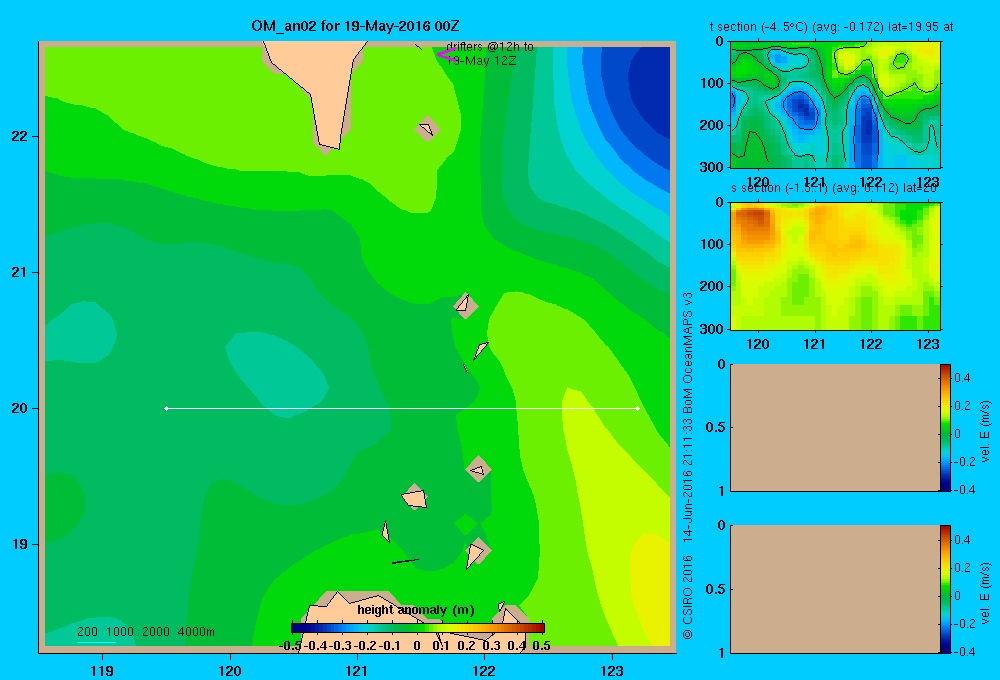This screenshot has height=680, width=1000.
Task: Click the left endpoint of the white section line
Action: click(x=166, y=408)
